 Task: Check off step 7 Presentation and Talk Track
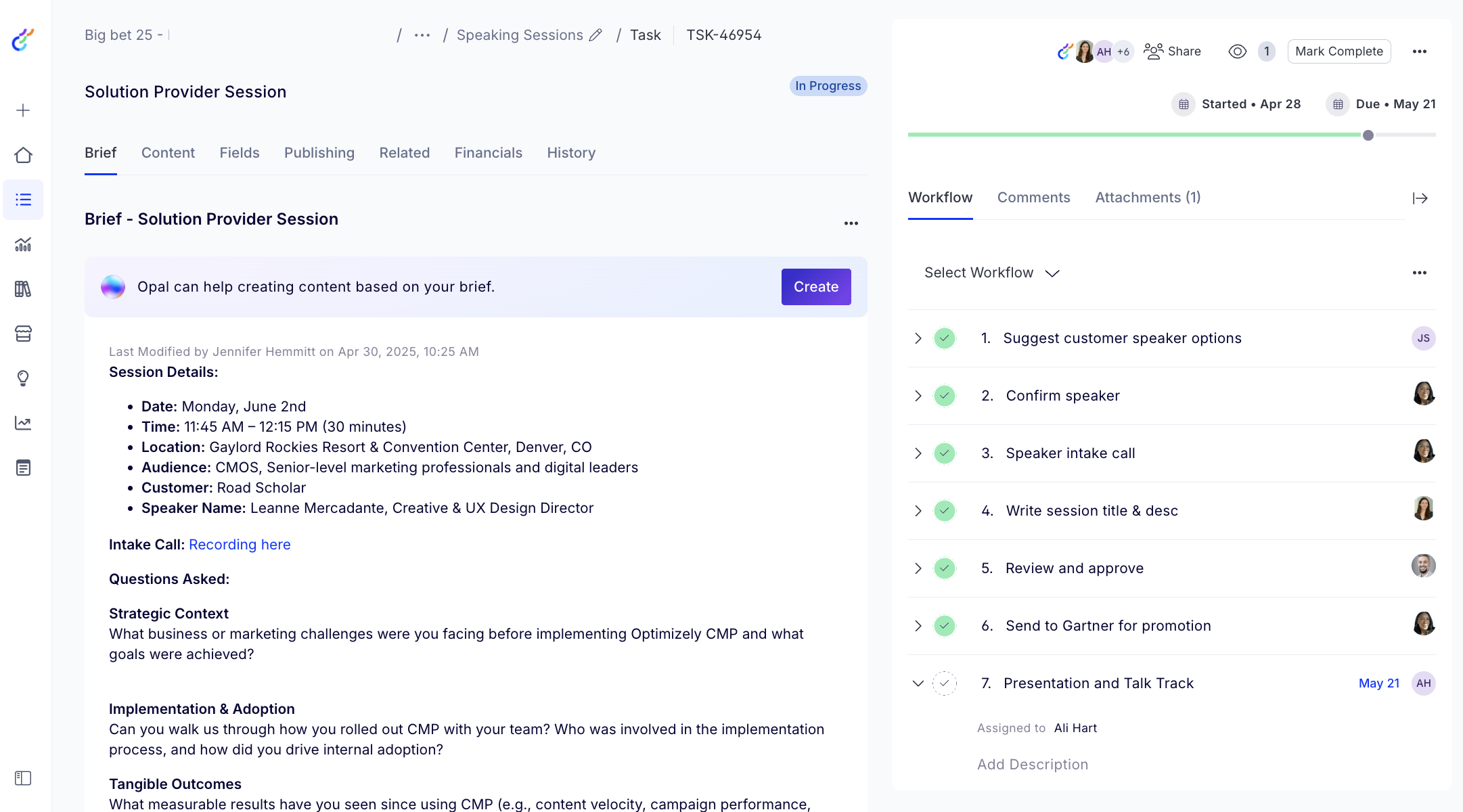(x=944, y=683)
